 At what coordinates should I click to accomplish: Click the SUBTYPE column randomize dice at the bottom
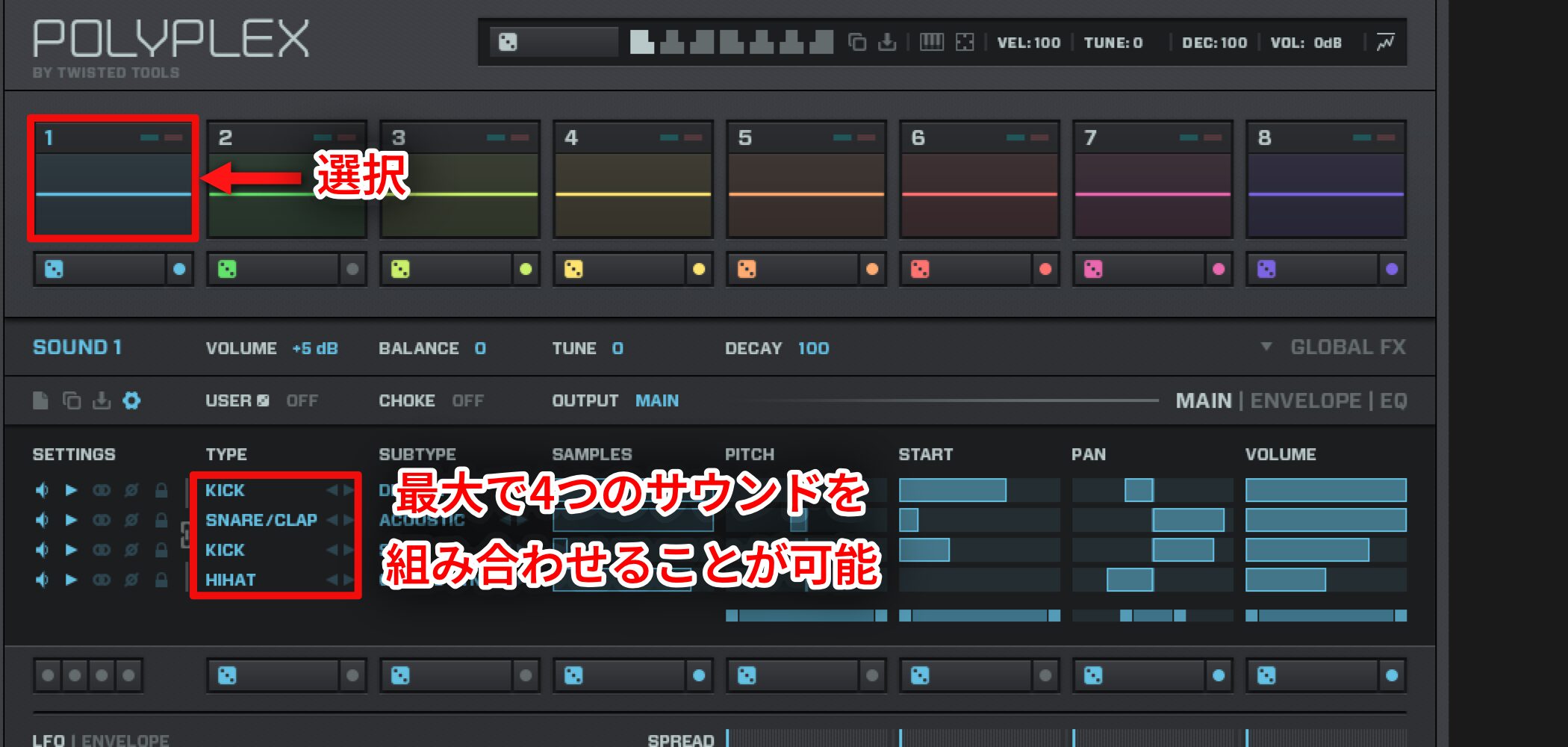(x=400, y=676)
